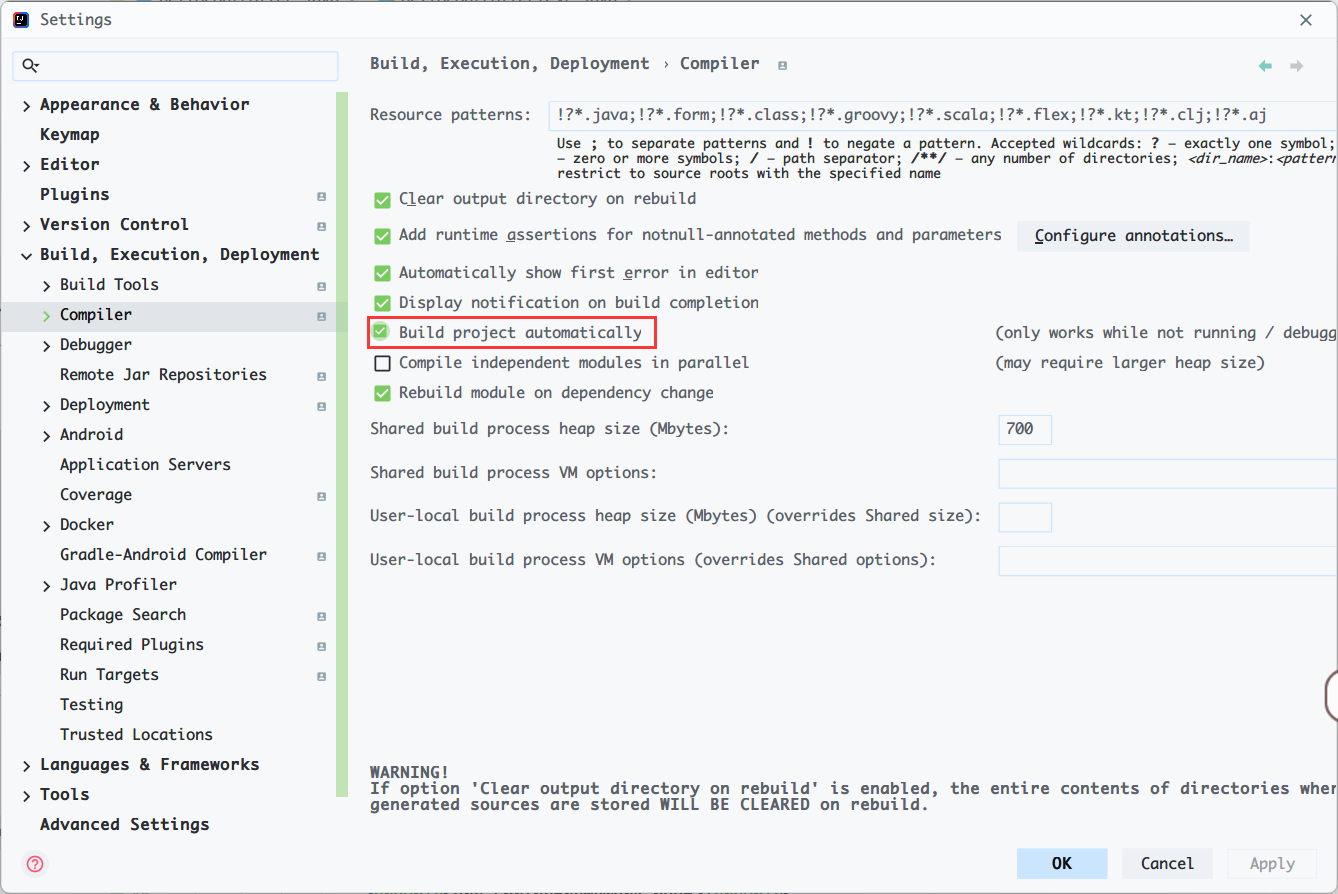The image size is (1338, 894).
Task: Click the help question mark icon
Action: click(x=35, y=864)
